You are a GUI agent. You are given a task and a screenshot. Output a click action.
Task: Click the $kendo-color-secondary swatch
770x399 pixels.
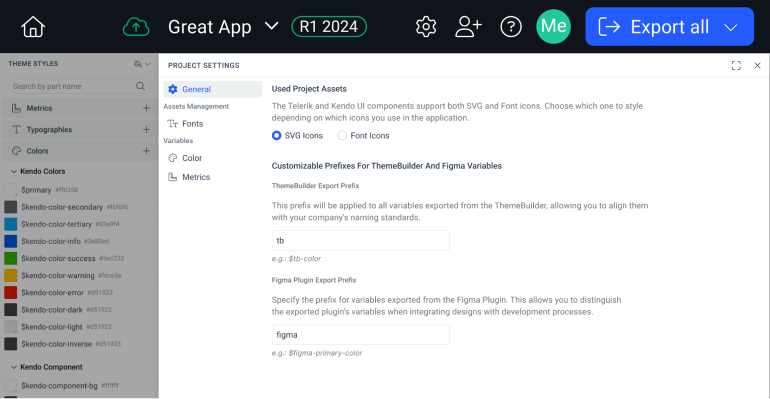point(10,207)
